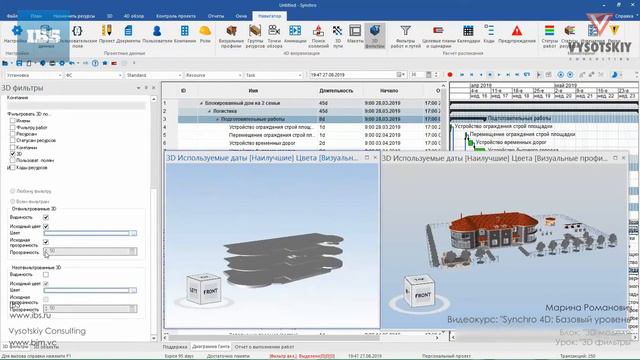Click the Длительность column header
The image size is (640, 360).
pyautogui.click(x=336, y=91)
